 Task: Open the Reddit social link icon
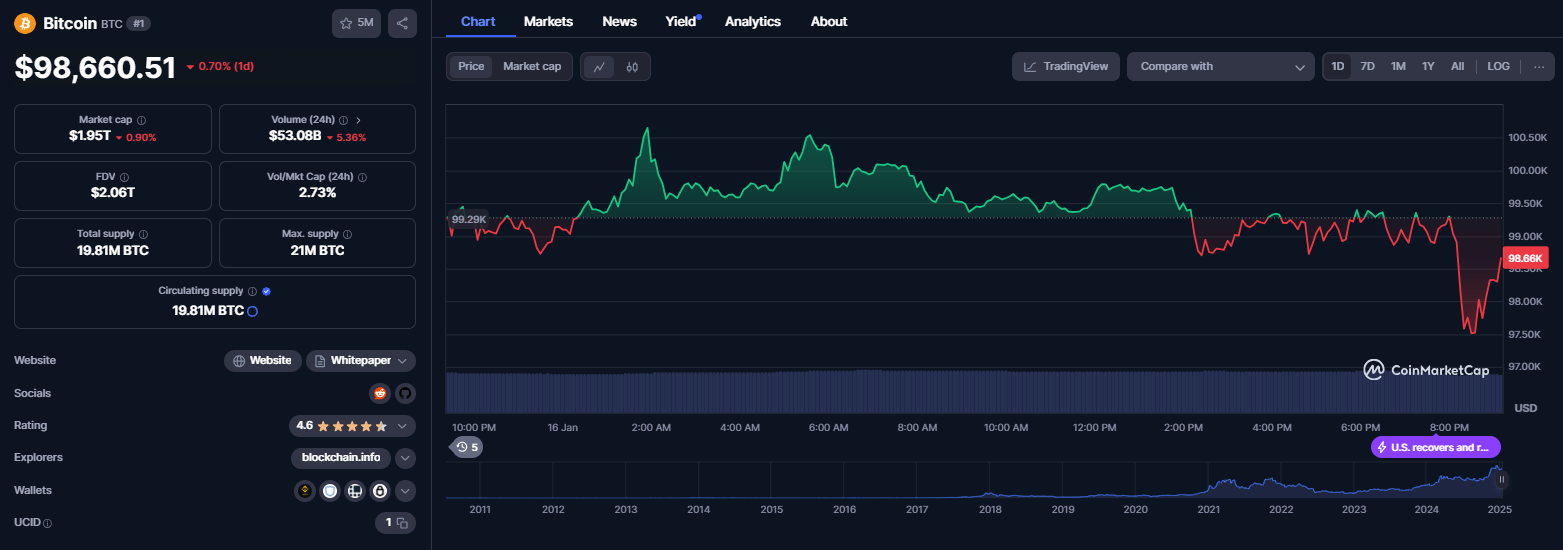pyautogui.click(x=379, y=393)
